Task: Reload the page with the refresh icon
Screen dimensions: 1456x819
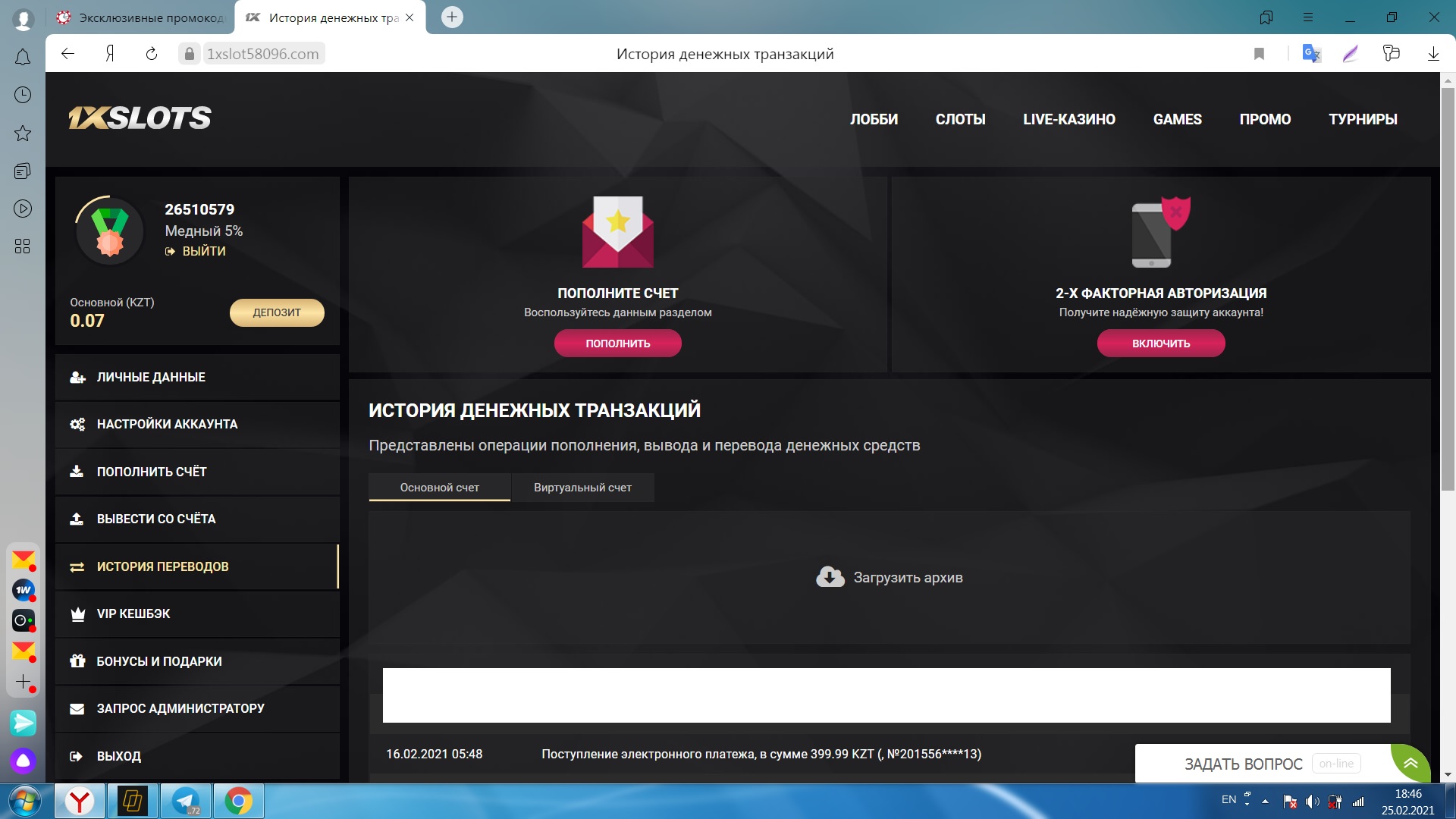Action: pos(152,54)
